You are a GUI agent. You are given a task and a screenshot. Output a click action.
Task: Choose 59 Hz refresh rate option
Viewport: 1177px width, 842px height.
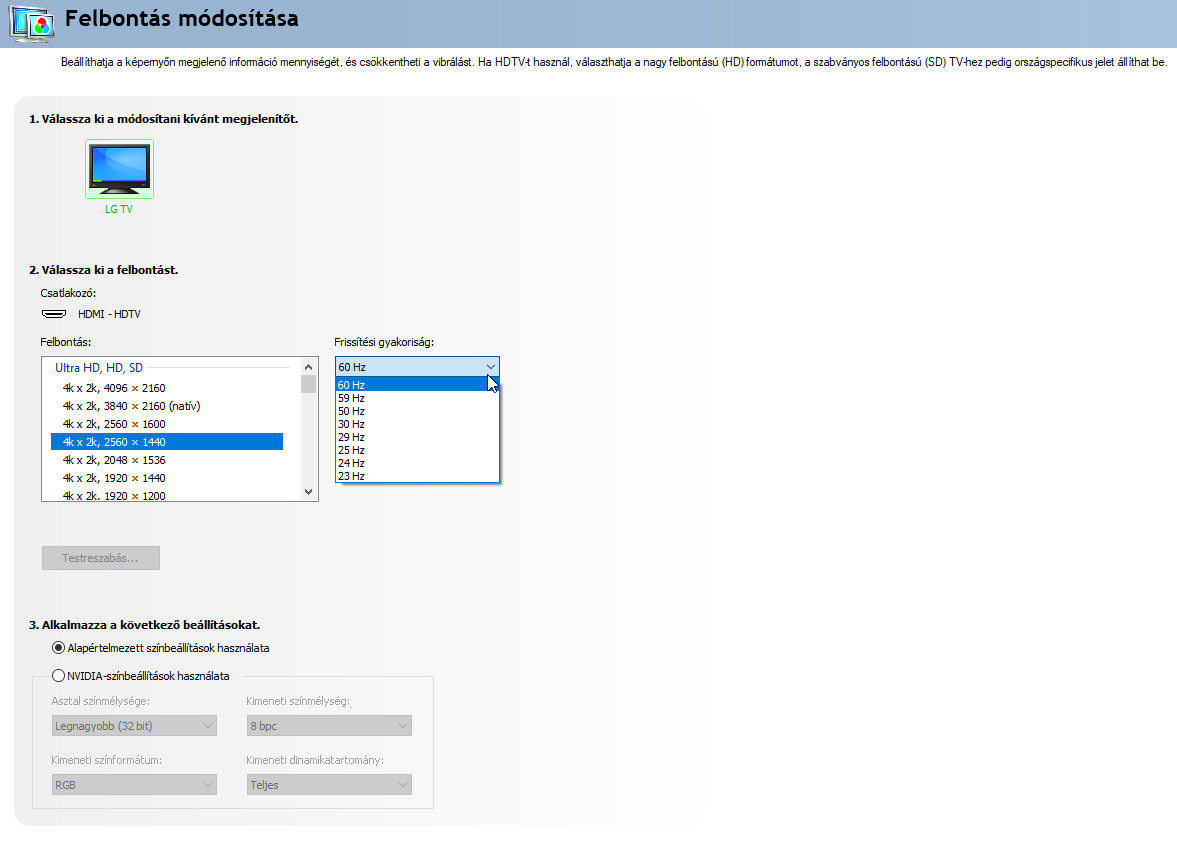[417, 398]
